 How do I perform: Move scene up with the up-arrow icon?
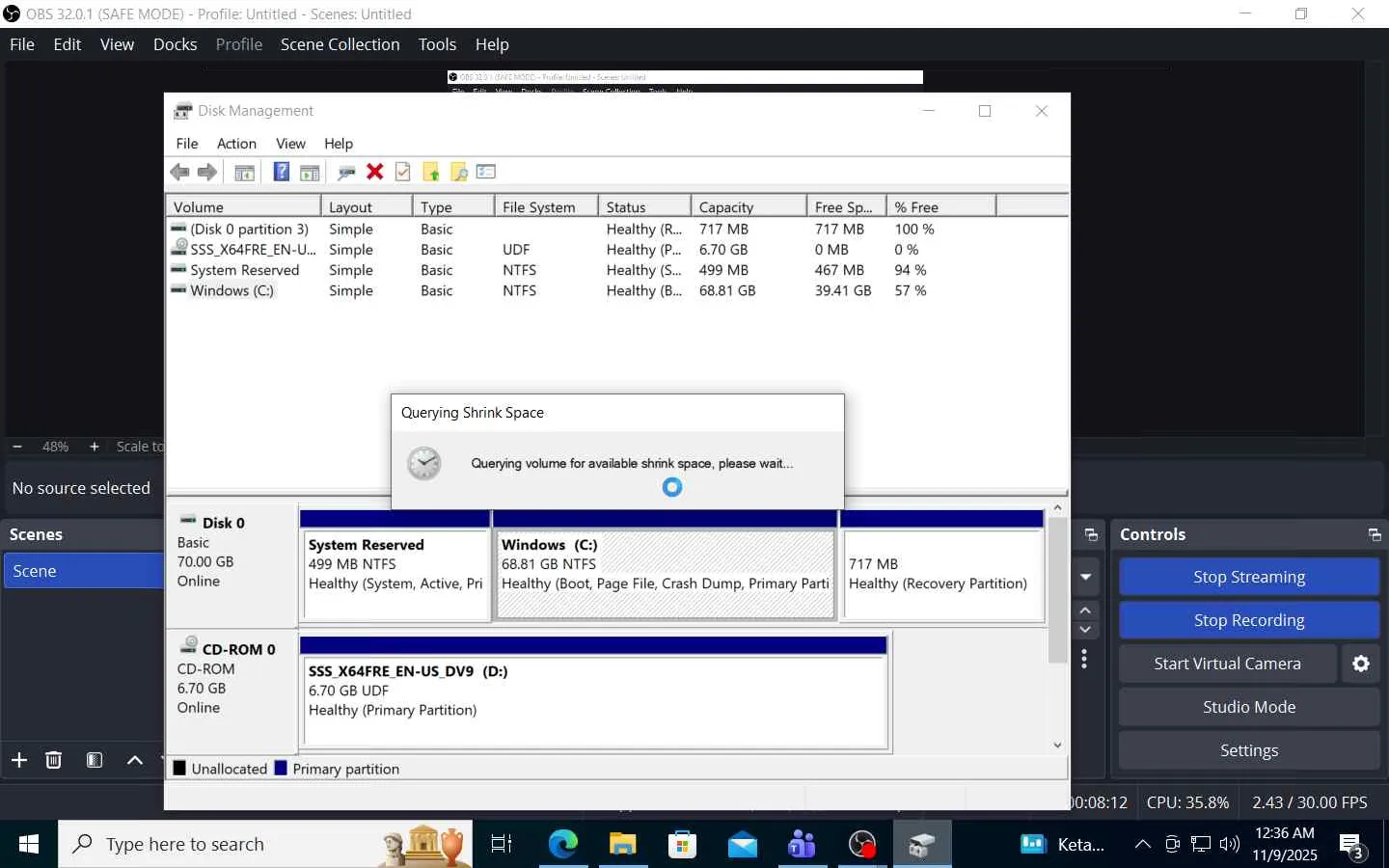[135, 760]
